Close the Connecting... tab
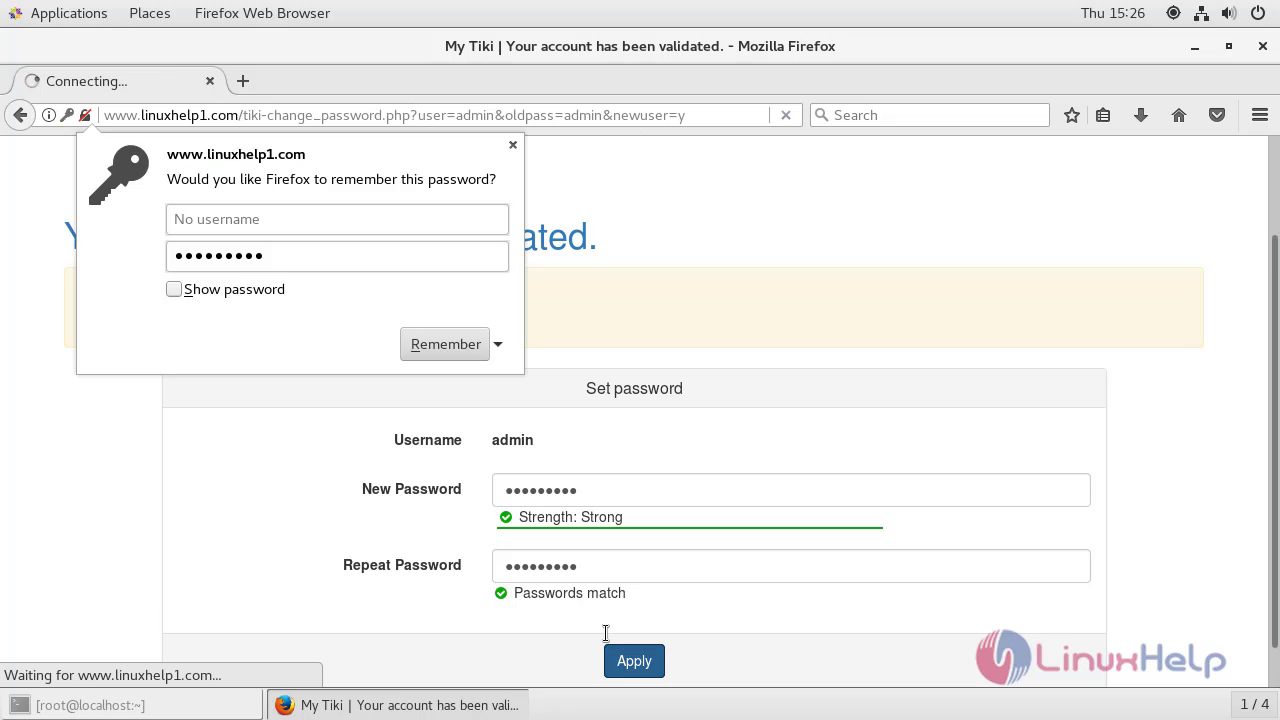Screen dimensions: 1280x720 210,81
